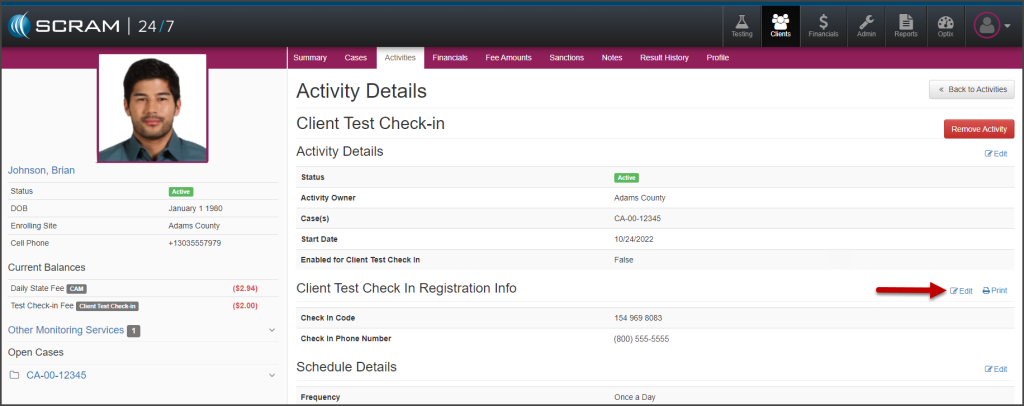Click the client's profile photo
Viewport: 1024px width, 406px height.
(152, 108)
